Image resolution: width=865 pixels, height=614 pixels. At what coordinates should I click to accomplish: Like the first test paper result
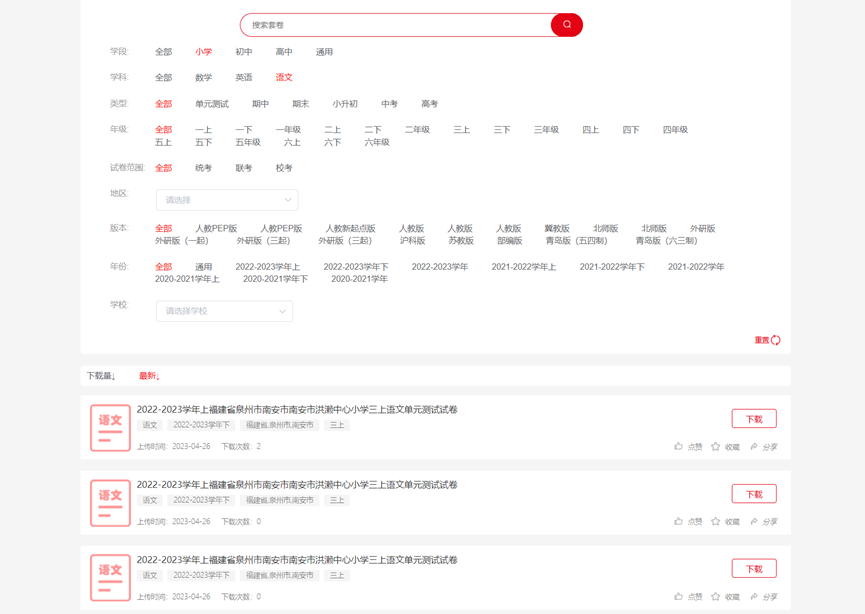679,447
